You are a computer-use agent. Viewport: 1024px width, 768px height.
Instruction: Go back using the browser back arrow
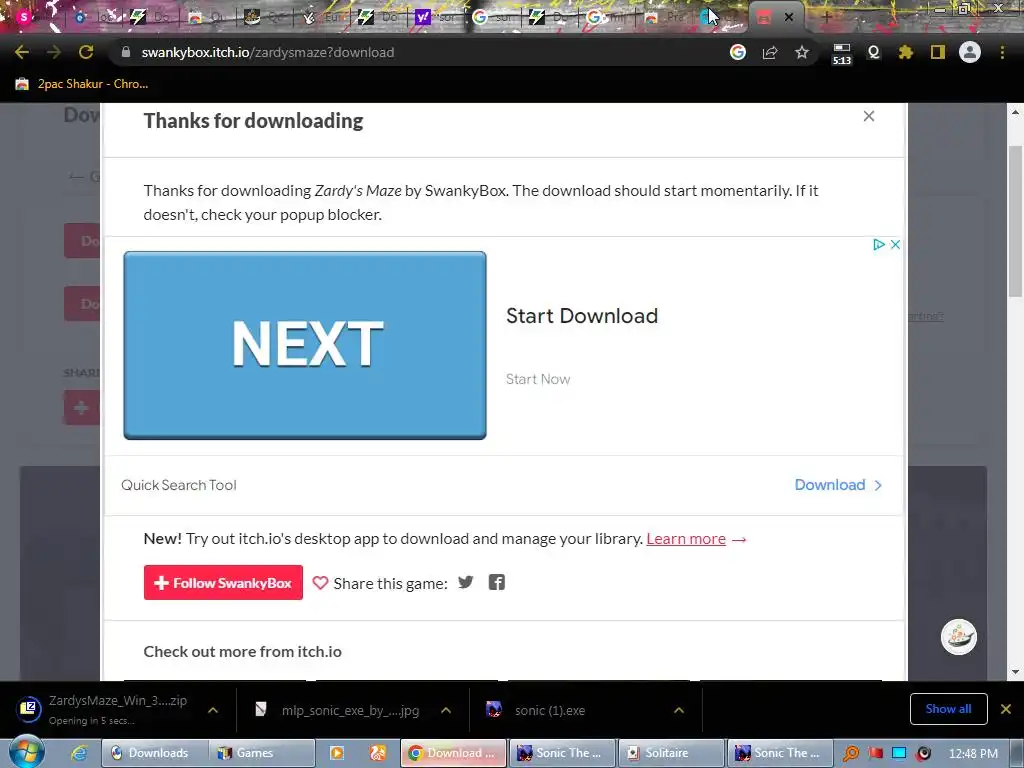(x=22, y=52)
